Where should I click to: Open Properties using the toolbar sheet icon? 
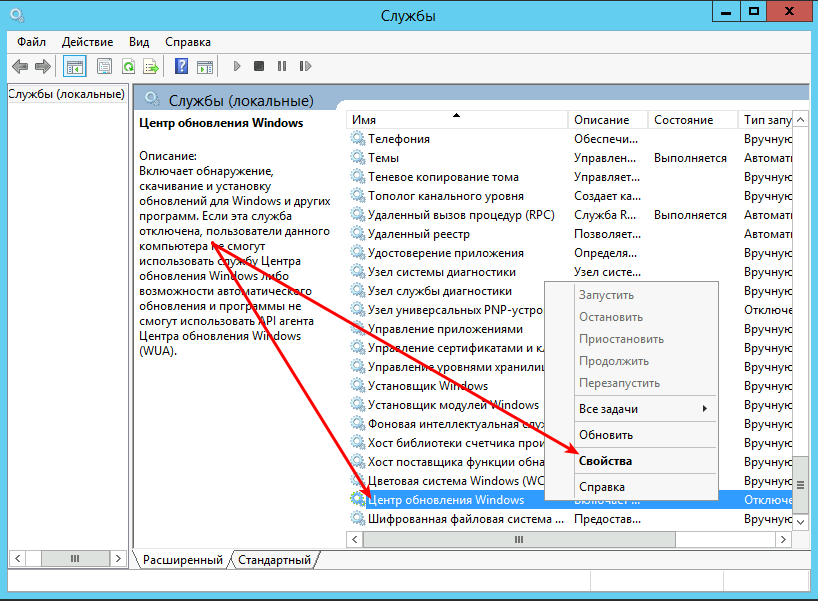(104, 66)
